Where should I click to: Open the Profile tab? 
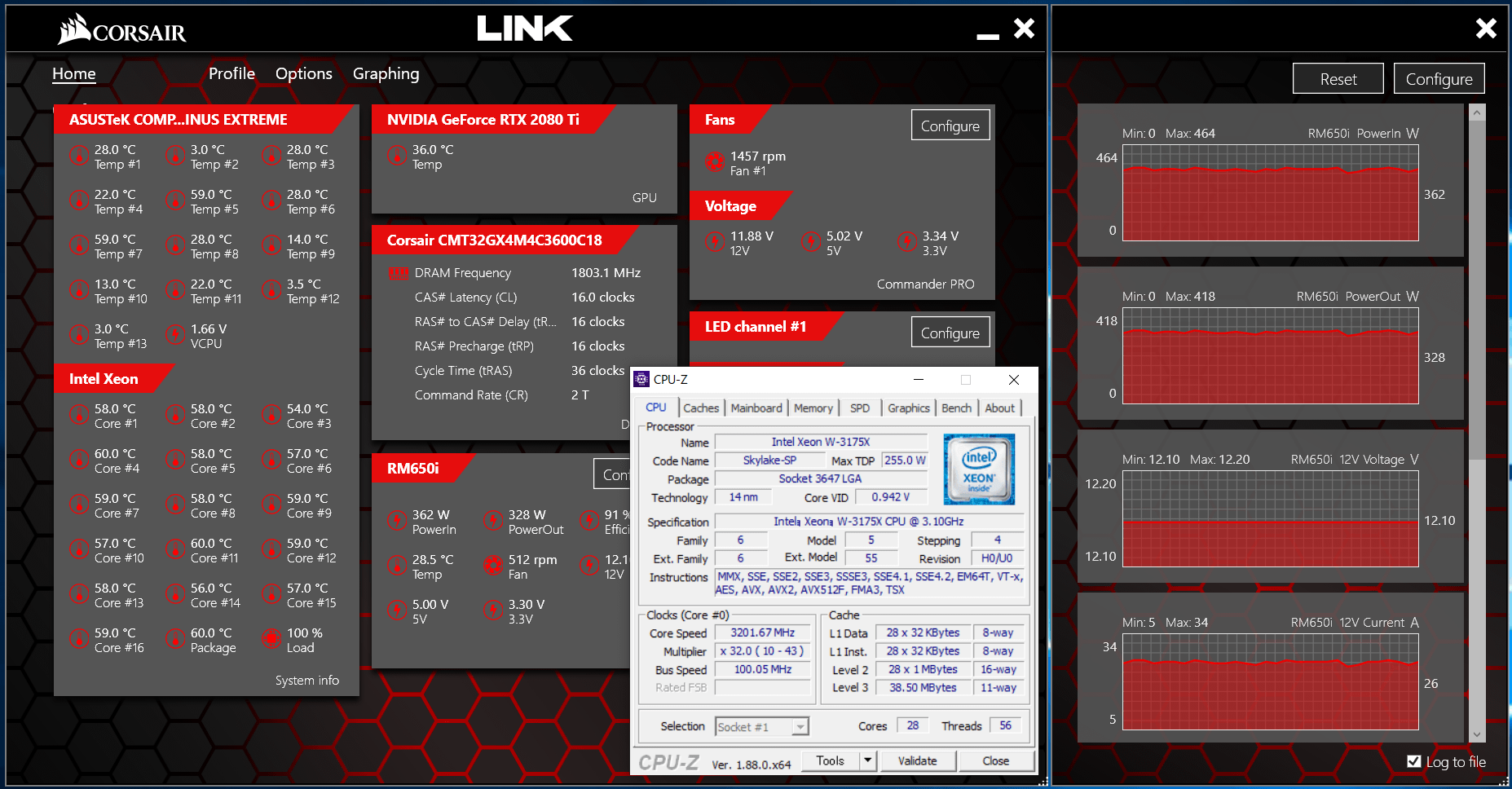pyautogui.click(x=231, y=73)
